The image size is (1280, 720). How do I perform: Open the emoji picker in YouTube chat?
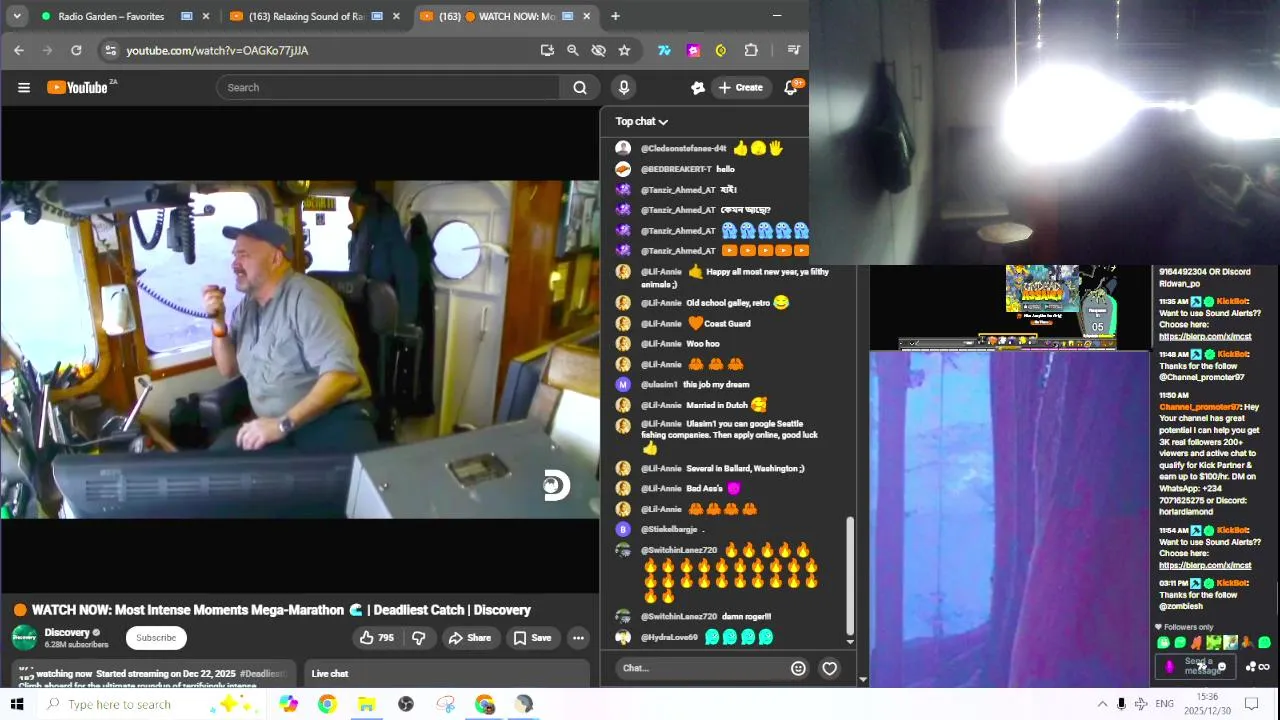pos(798,668)
